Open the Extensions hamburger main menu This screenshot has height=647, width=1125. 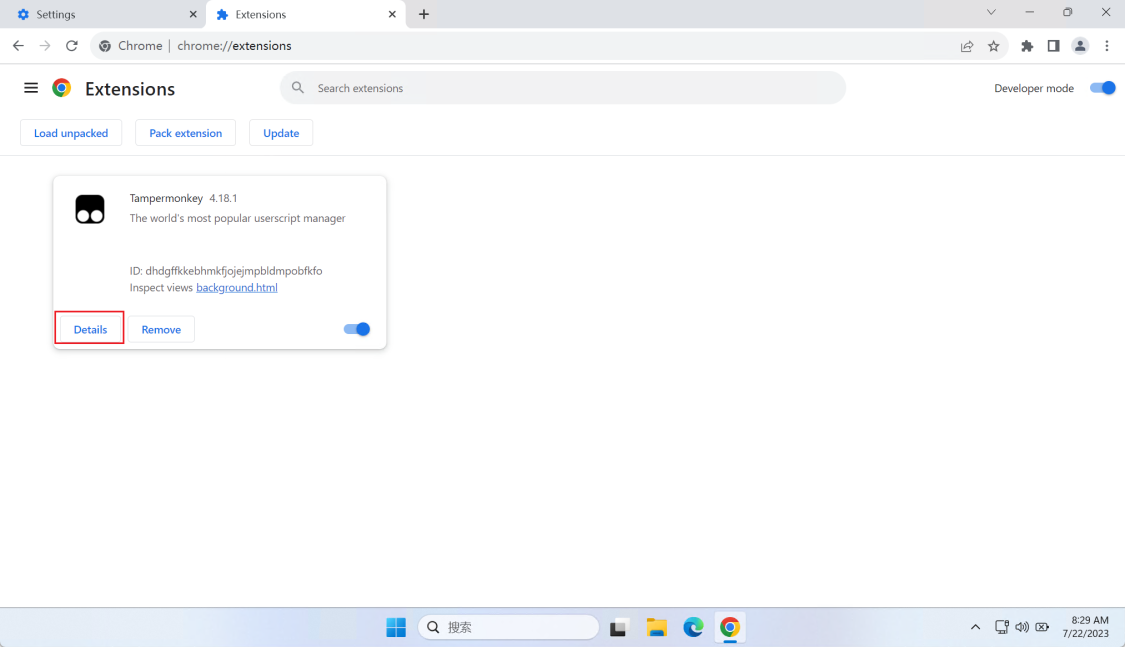(x=31, y=88)
